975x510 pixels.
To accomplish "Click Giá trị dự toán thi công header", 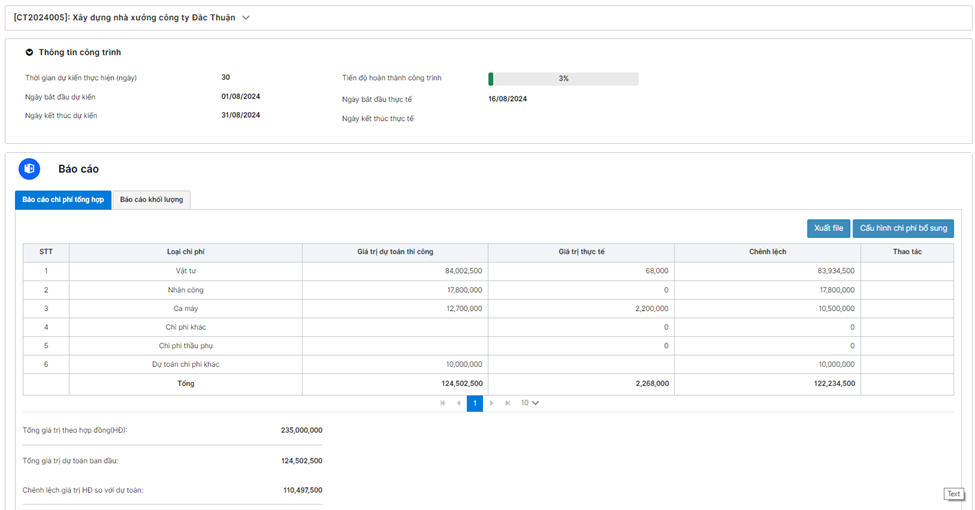I will coord(395,252).
